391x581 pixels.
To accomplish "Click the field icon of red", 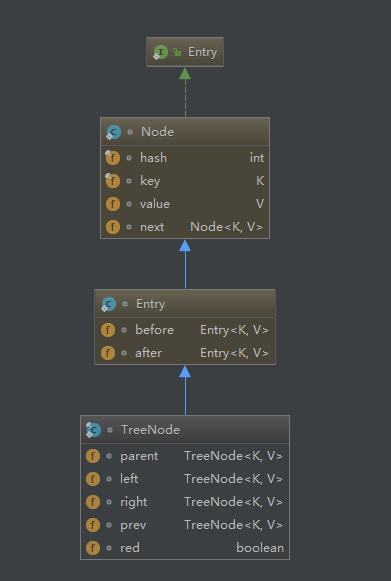I will (93, 548).
